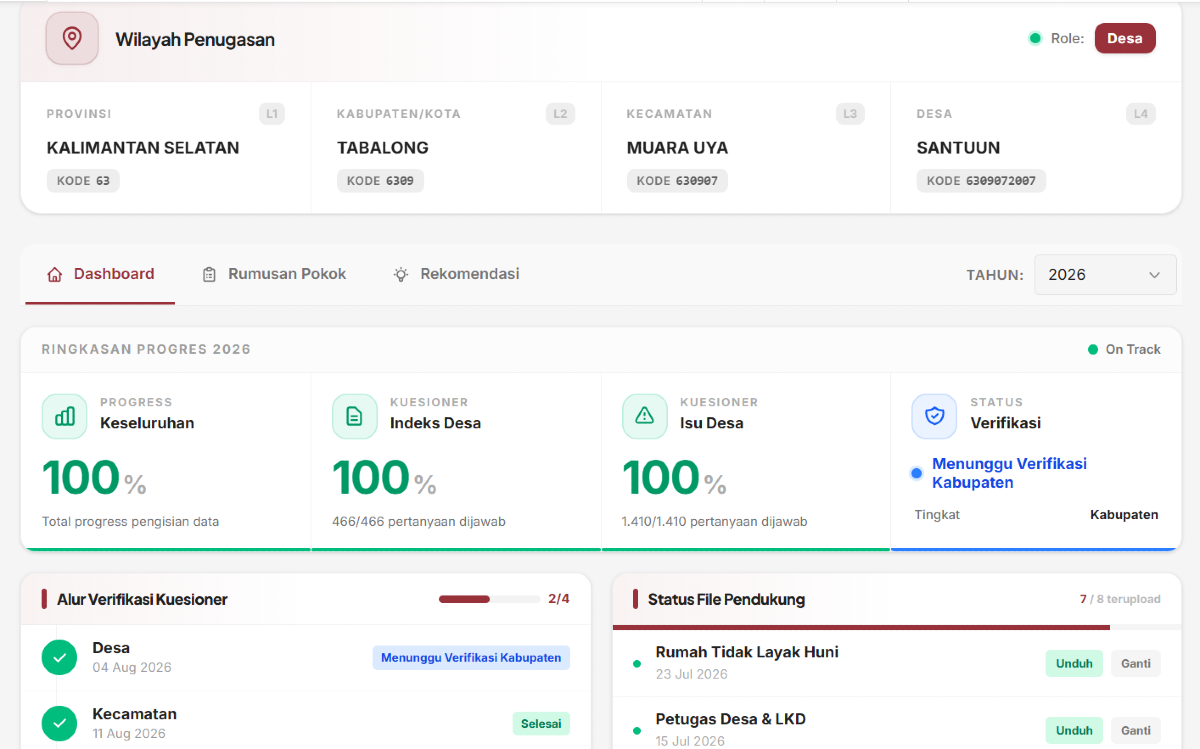Click the green check icon for Kecamatan step
Screen dimensions: 1200x749
pos(60,723)
